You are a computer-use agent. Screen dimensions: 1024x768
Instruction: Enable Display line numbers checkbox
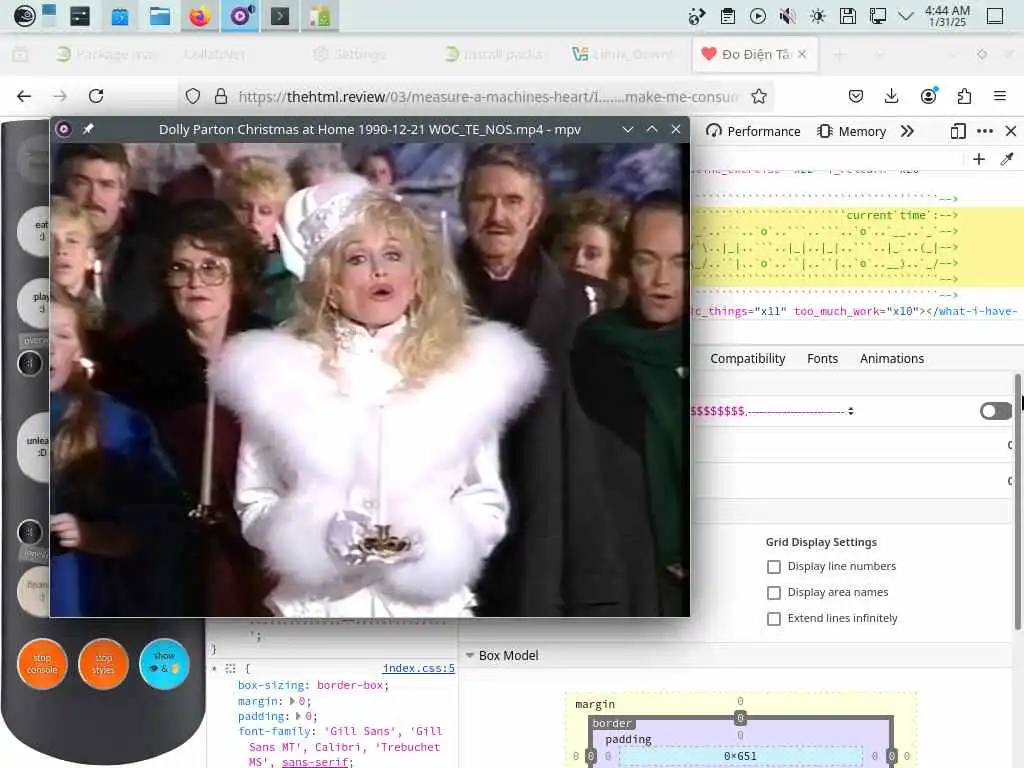click(x=774, y=567)
